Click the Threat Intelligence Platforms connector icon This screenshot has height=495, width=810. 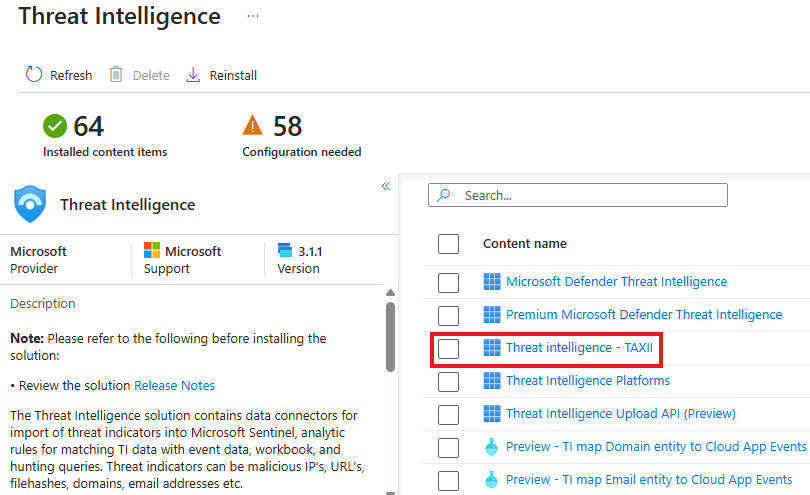tap(491, 381)
